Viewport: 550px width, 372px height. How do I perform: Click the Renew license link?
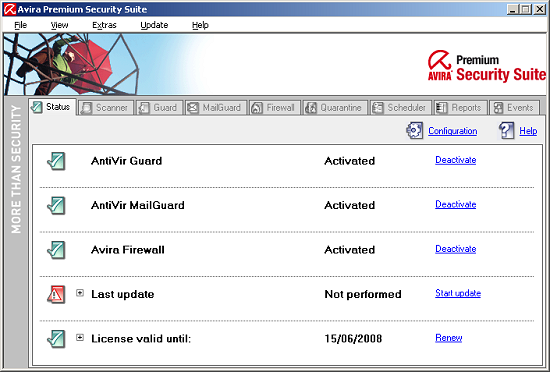(448, 338)
